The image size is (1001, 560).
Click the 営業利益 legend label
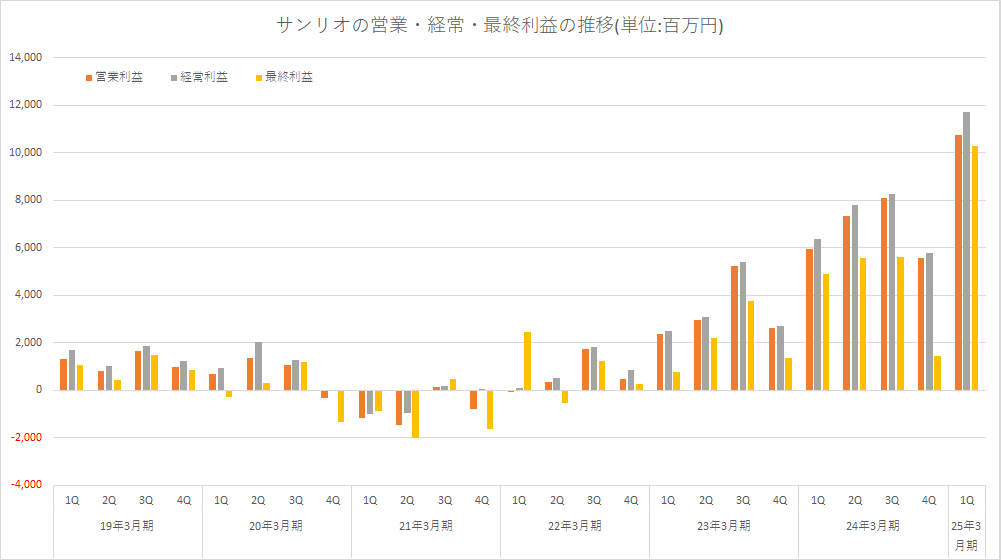(119, 77)
